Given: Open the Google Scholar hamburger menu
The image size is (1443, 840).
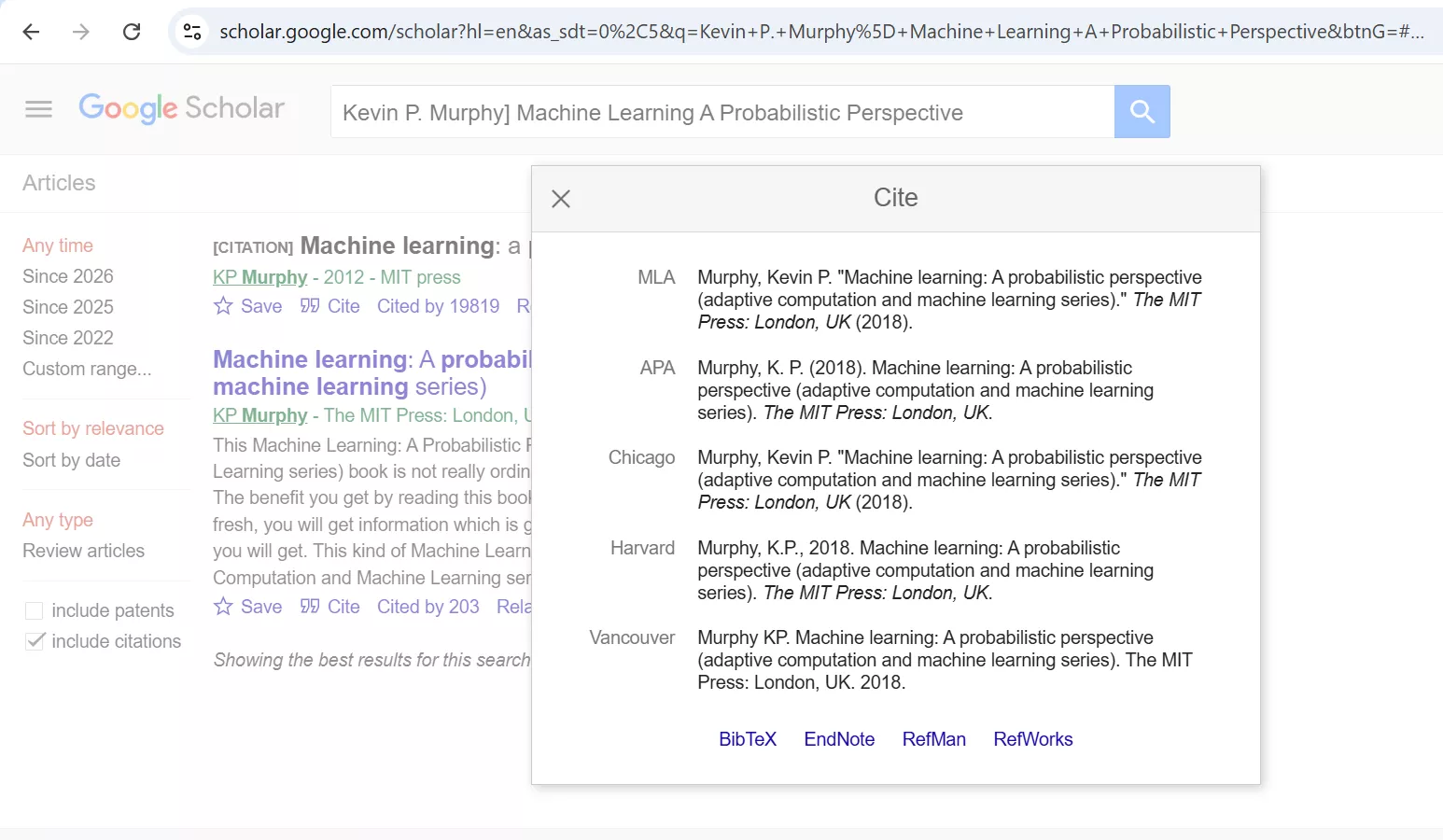Looking at the screenshot, I should click(38, 109).
